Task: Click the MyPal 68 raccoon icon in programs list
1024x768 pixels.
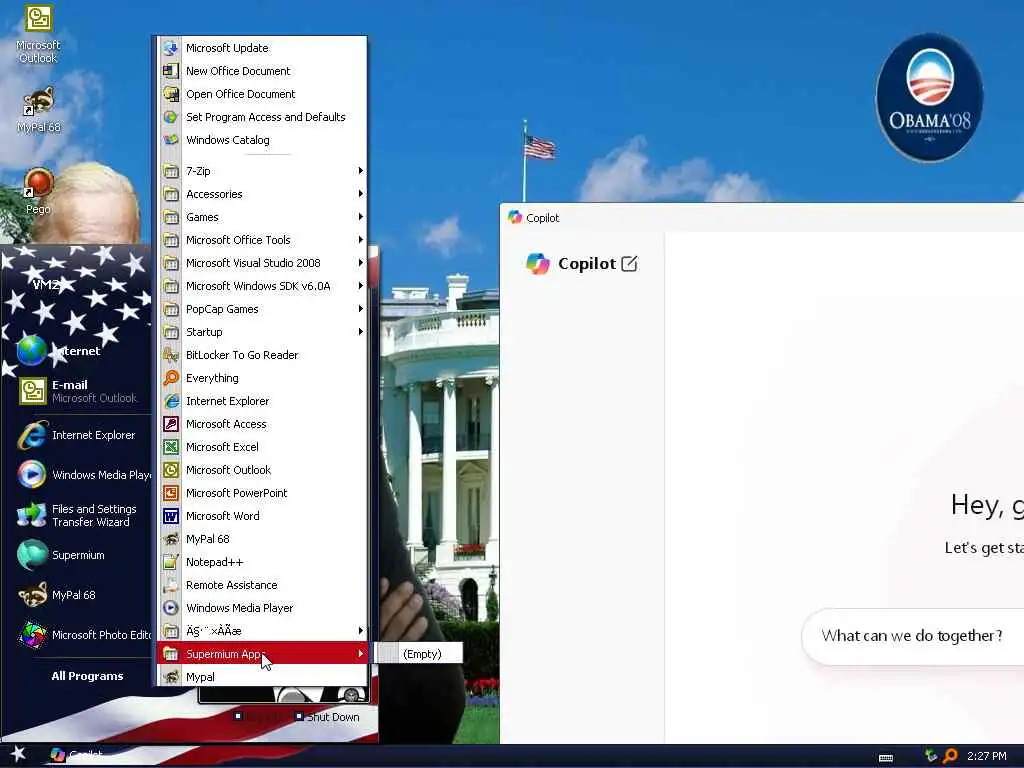Action: coord(170,539)
